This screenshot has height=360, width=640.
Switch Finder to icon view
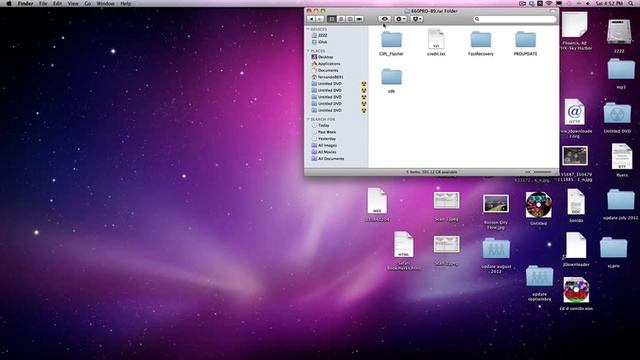(x=332, y=19)
